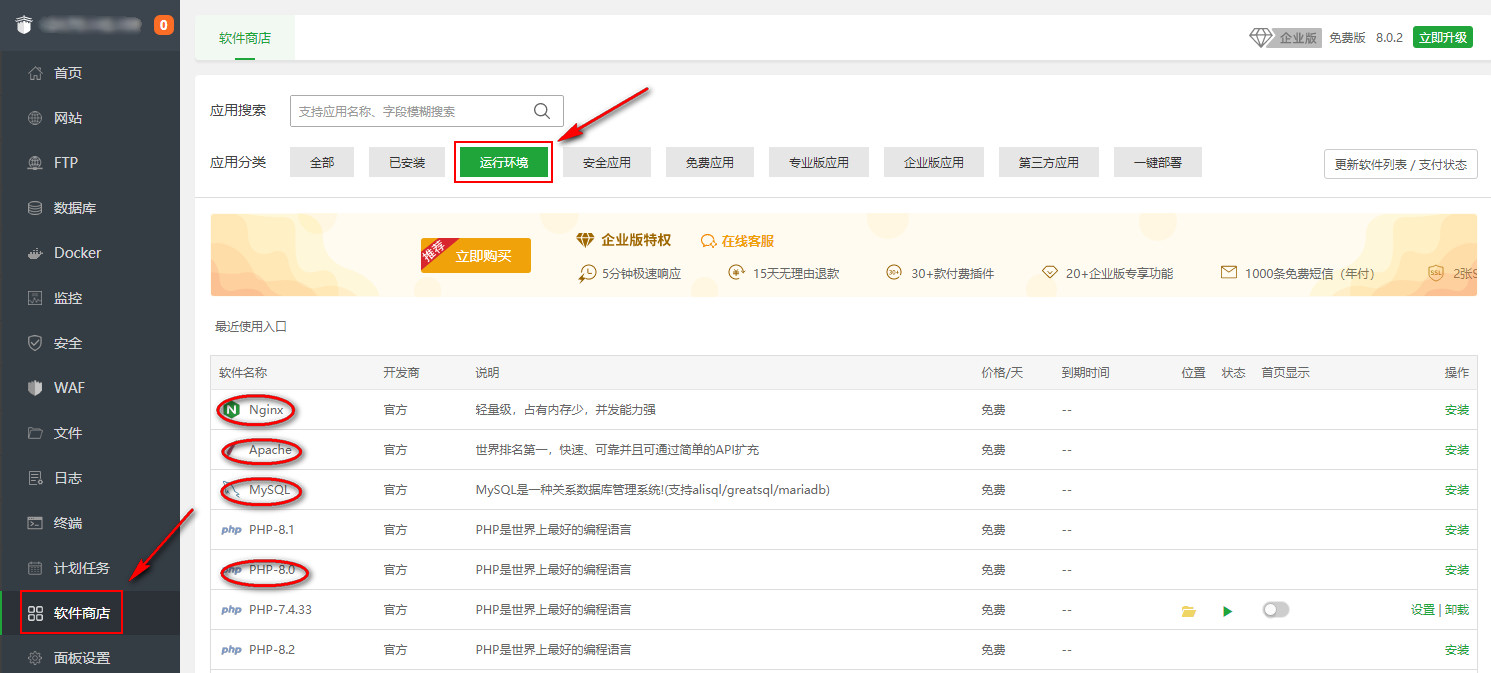Focus the 应用搜索 search input field
Viewport: 1491px width, 673px height.
click(410, 111)
